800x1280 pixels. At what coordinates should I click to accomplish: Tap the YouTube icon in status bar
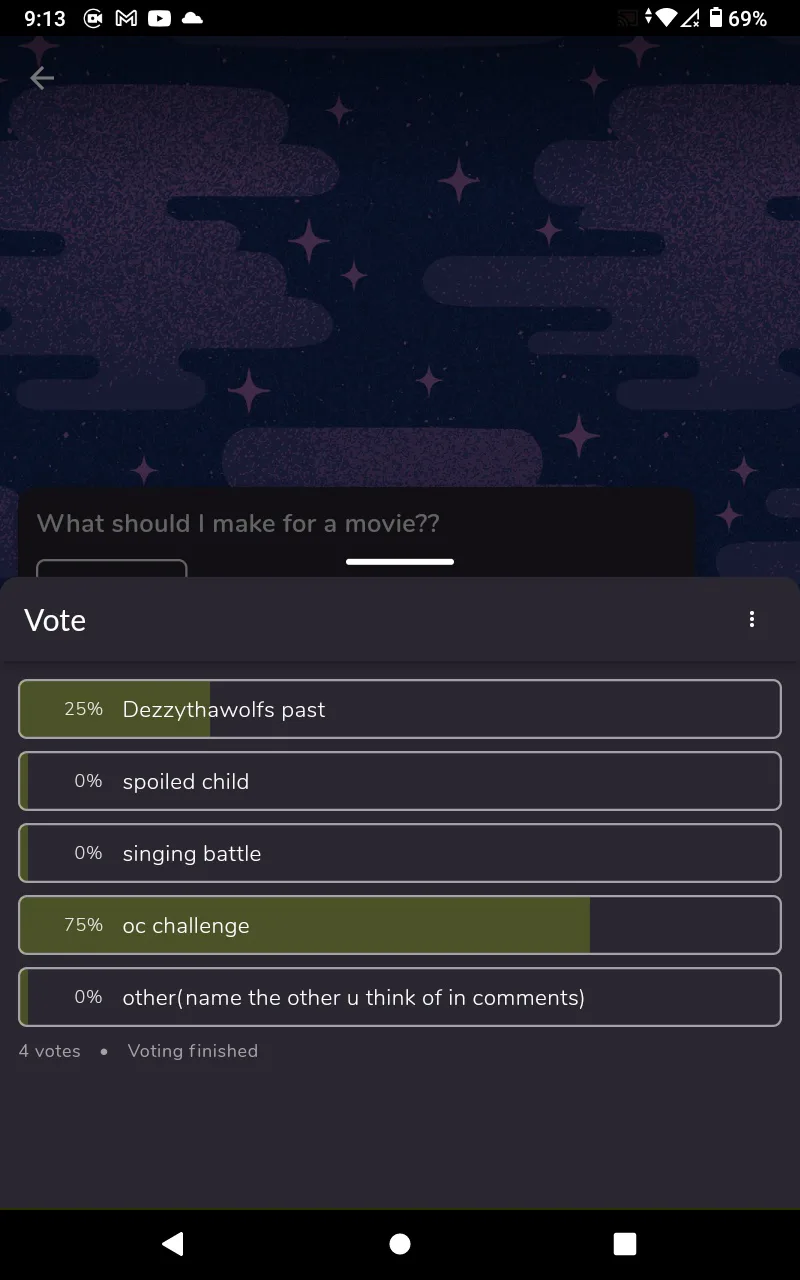(159, 18)
